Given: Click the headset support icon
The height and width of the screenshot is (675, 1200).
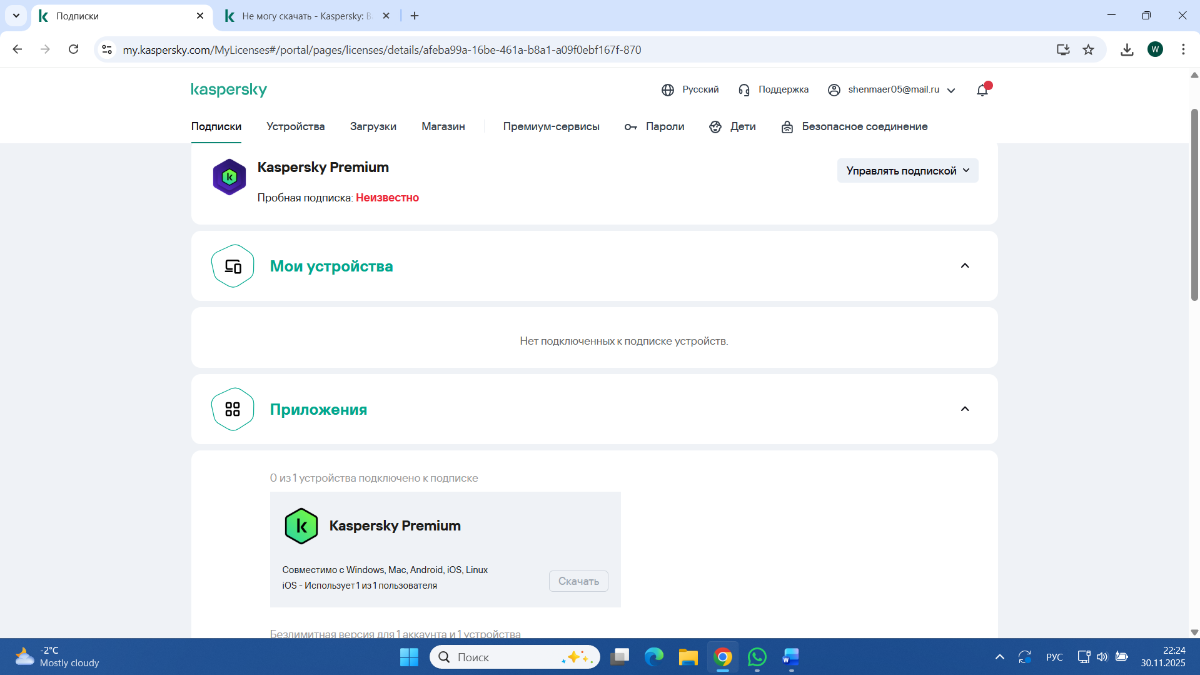Looking at the screenshot, I should click(744, 90).
